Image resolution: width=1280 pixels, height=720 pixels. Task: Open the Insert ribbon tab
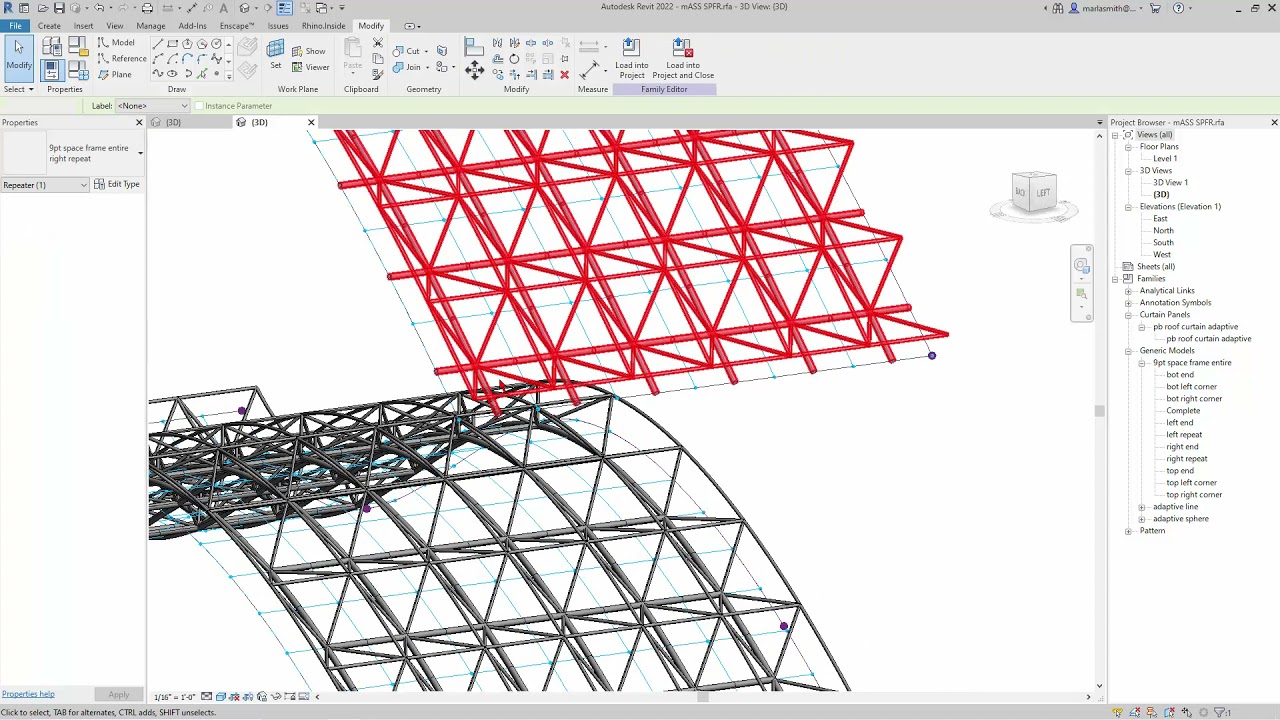[x=83, y=26]
